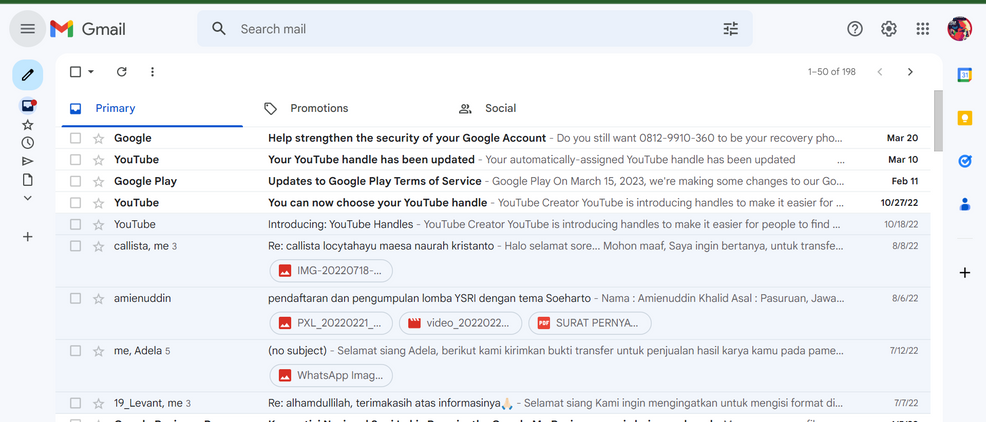Click the search magnifier icon
Image resolution: width=986 pixels, height=422 pixels.
point(218,29)
